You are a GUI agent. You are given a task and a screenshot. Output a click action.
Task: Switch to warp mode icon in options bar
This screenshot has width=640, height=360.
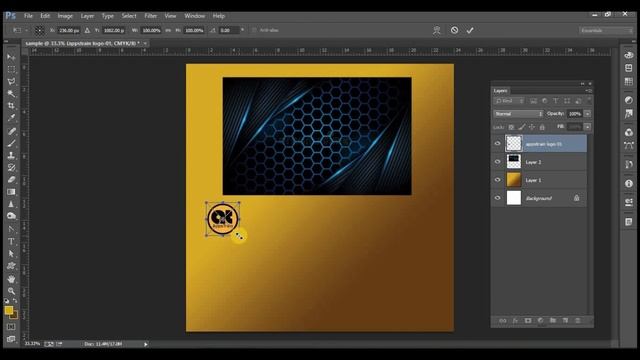[437, 30]
